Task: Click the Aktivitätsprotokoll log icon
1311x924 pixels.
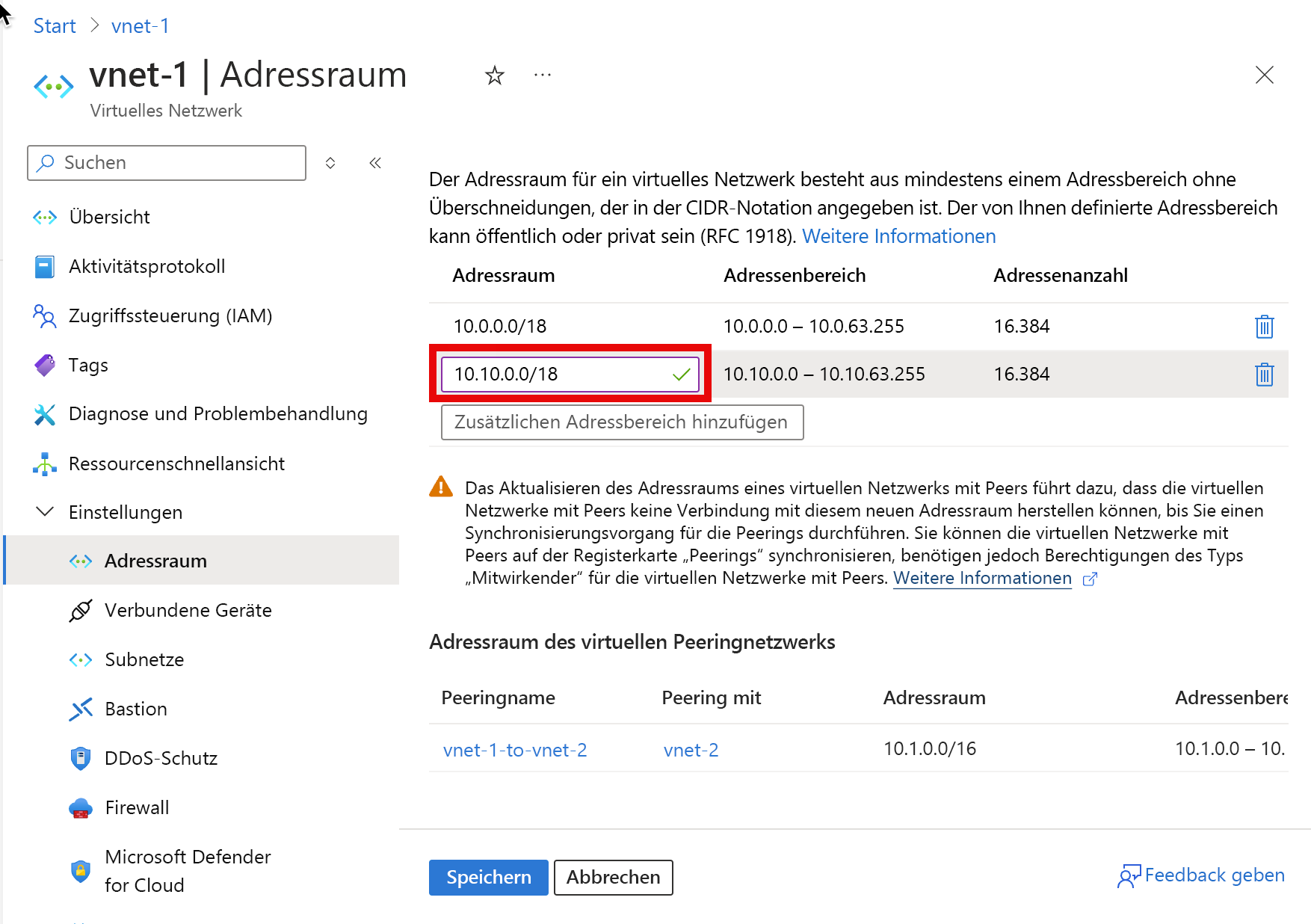Action: tap(45, 266)
